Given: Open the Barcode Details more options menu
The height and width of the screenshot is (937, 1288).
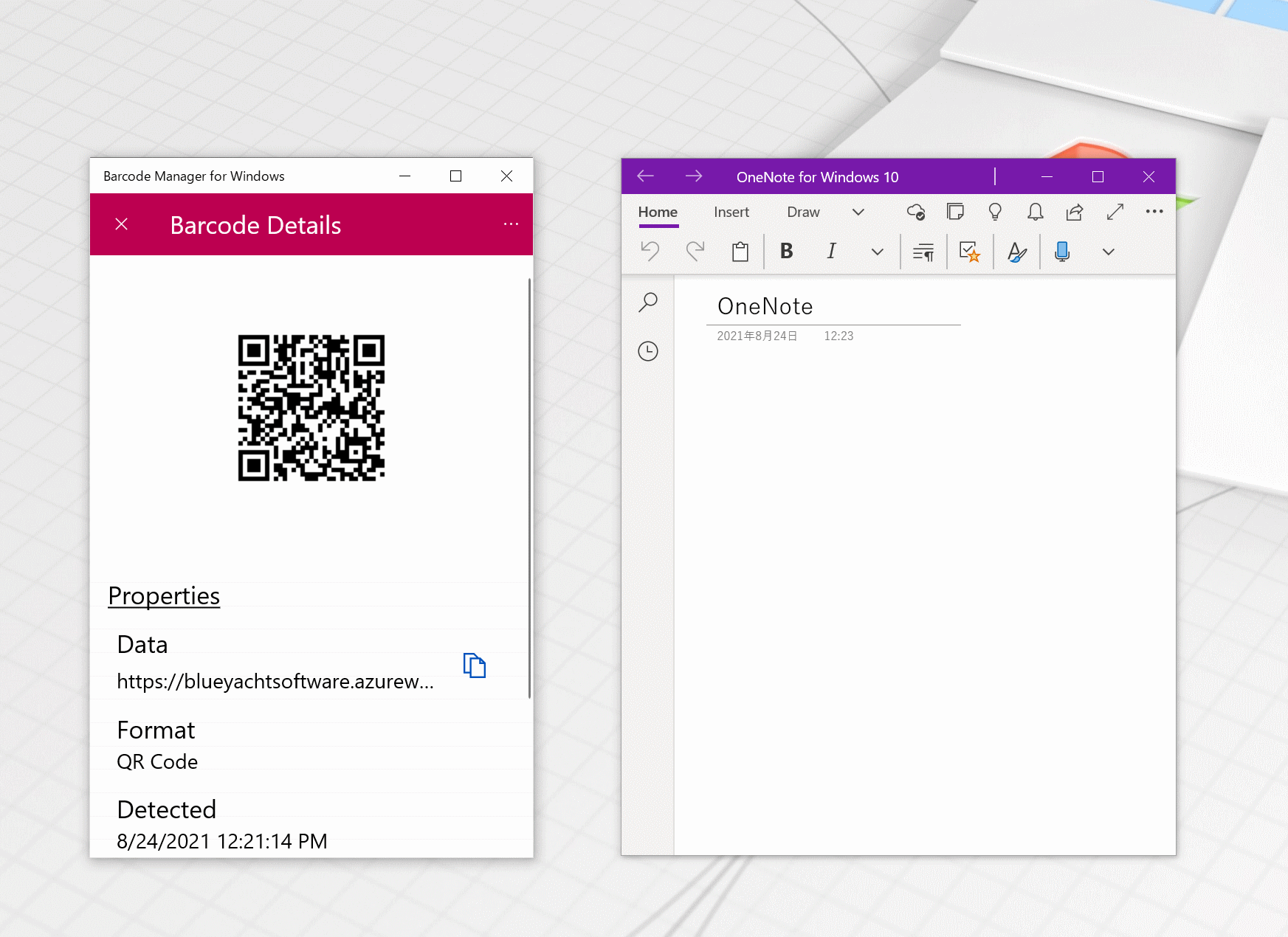Looking at the screenshot, I should 511,224.
